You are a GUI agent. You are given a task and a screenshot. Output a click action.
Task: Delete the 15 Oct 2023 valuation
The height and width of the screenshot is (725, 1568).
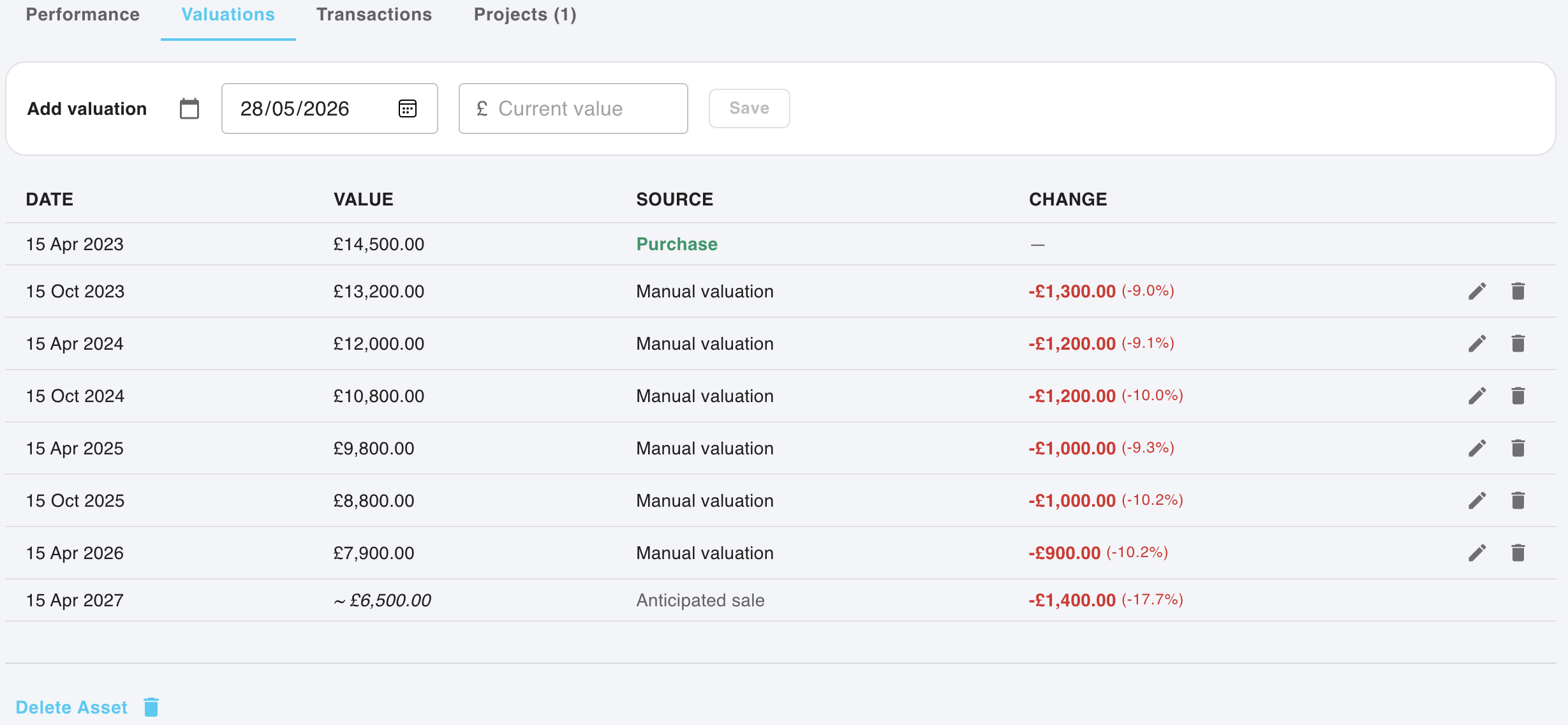tap(1518, 292)
